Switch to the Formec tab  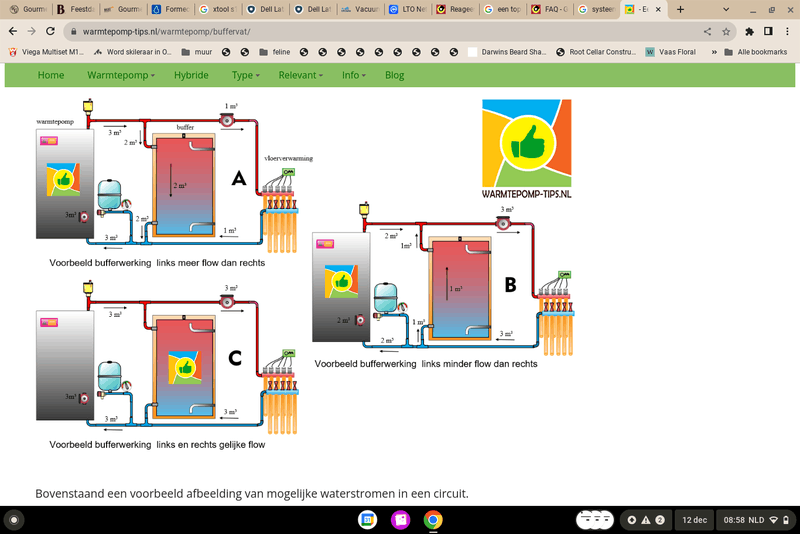click(x=170, y=9)
